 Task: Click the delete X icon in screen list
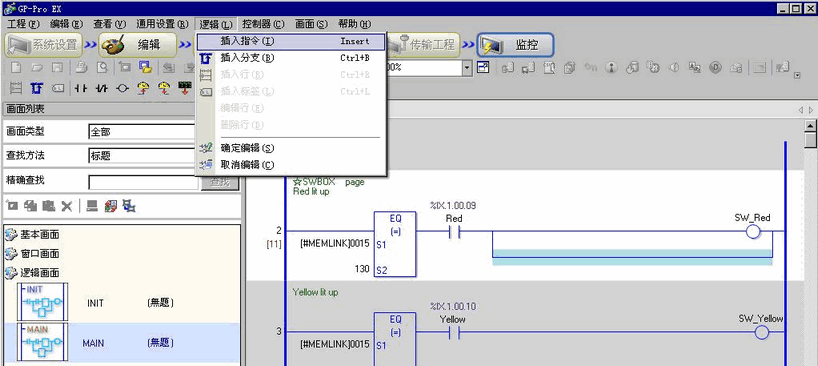coord(67,206)
